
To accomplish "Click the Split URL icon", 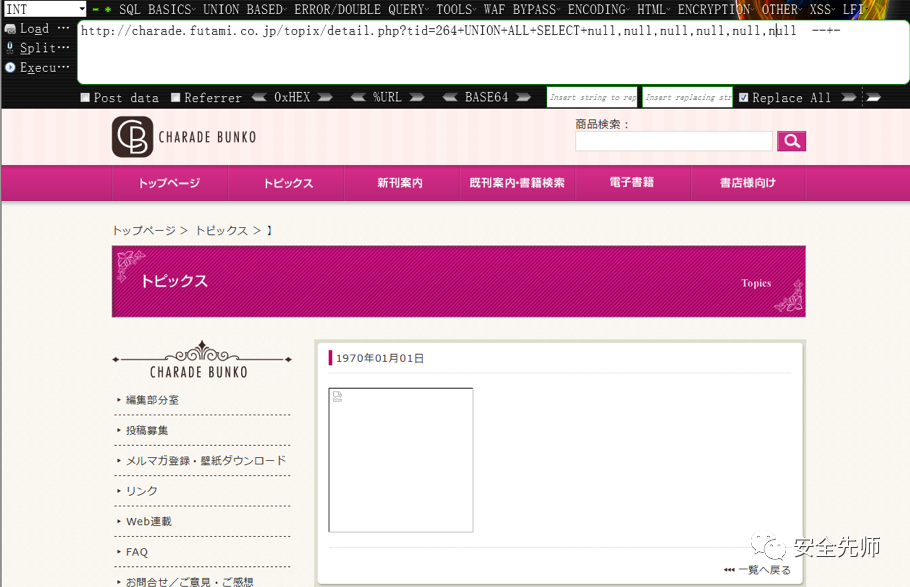I will coord(10,48).
